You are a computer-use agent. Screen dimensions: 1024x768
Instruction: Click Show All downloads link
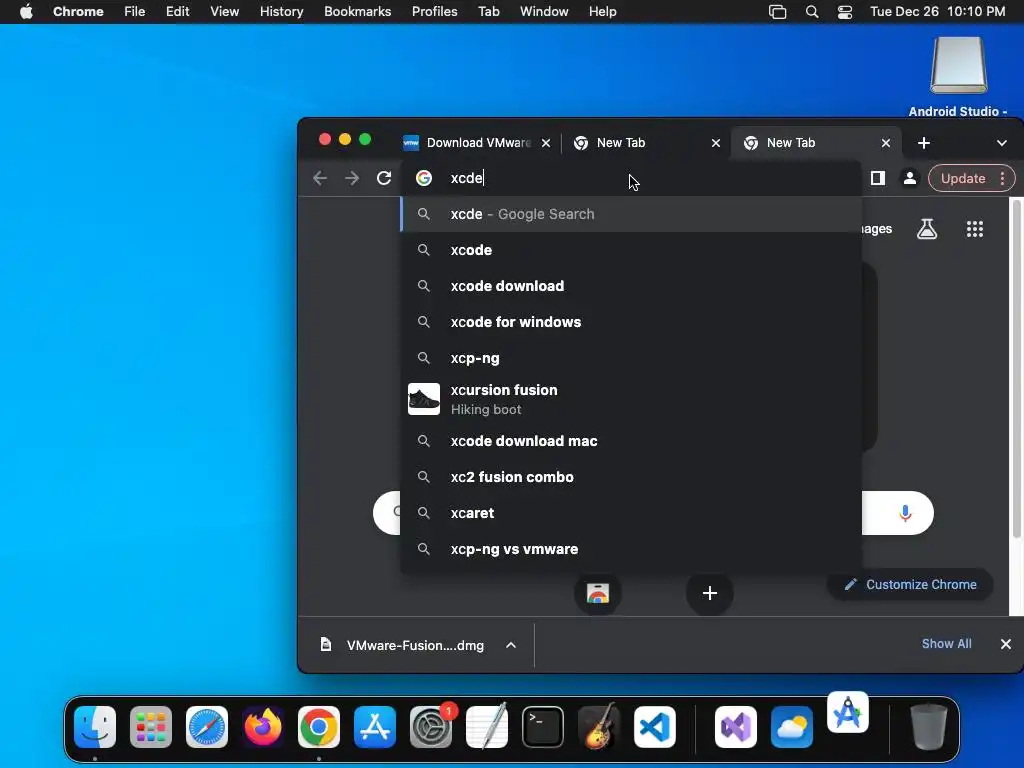pyautogui.click(x=946, y=644)
